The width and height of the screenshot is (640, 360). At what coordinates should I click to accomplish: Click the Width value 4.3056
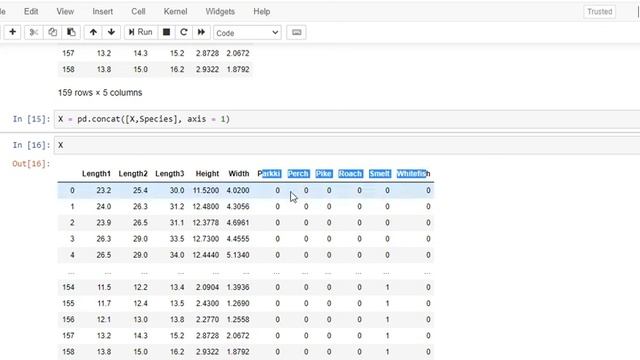(x=238, y=207)
